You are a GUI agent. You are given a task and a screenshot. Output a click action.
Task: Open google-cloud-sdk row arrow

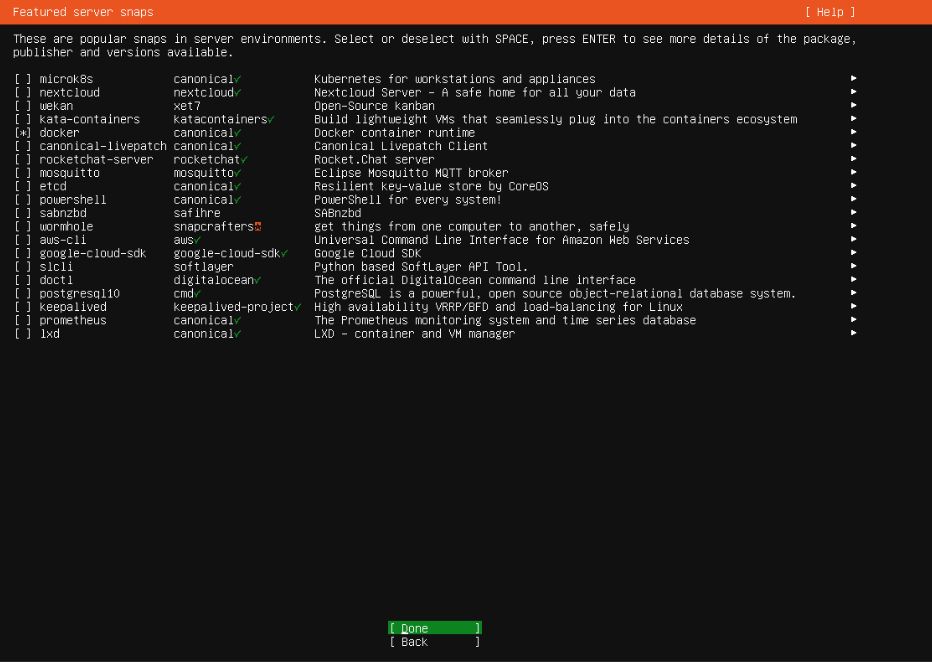coord(854,253)
